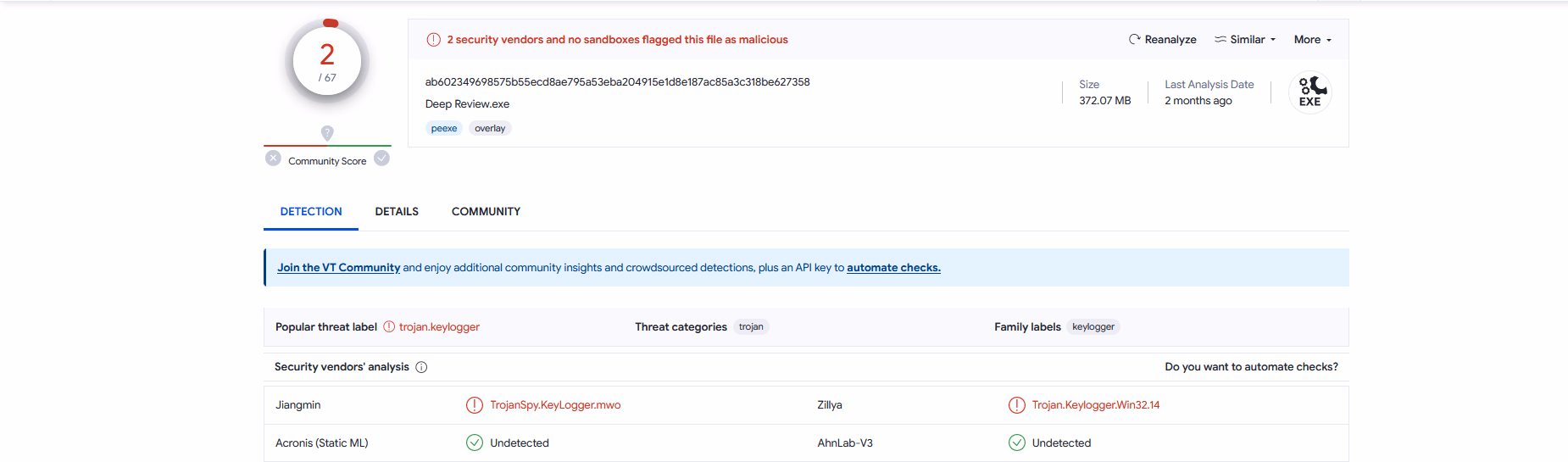
Task: Open the Similar dropdown
Action: pos(1245,39)
